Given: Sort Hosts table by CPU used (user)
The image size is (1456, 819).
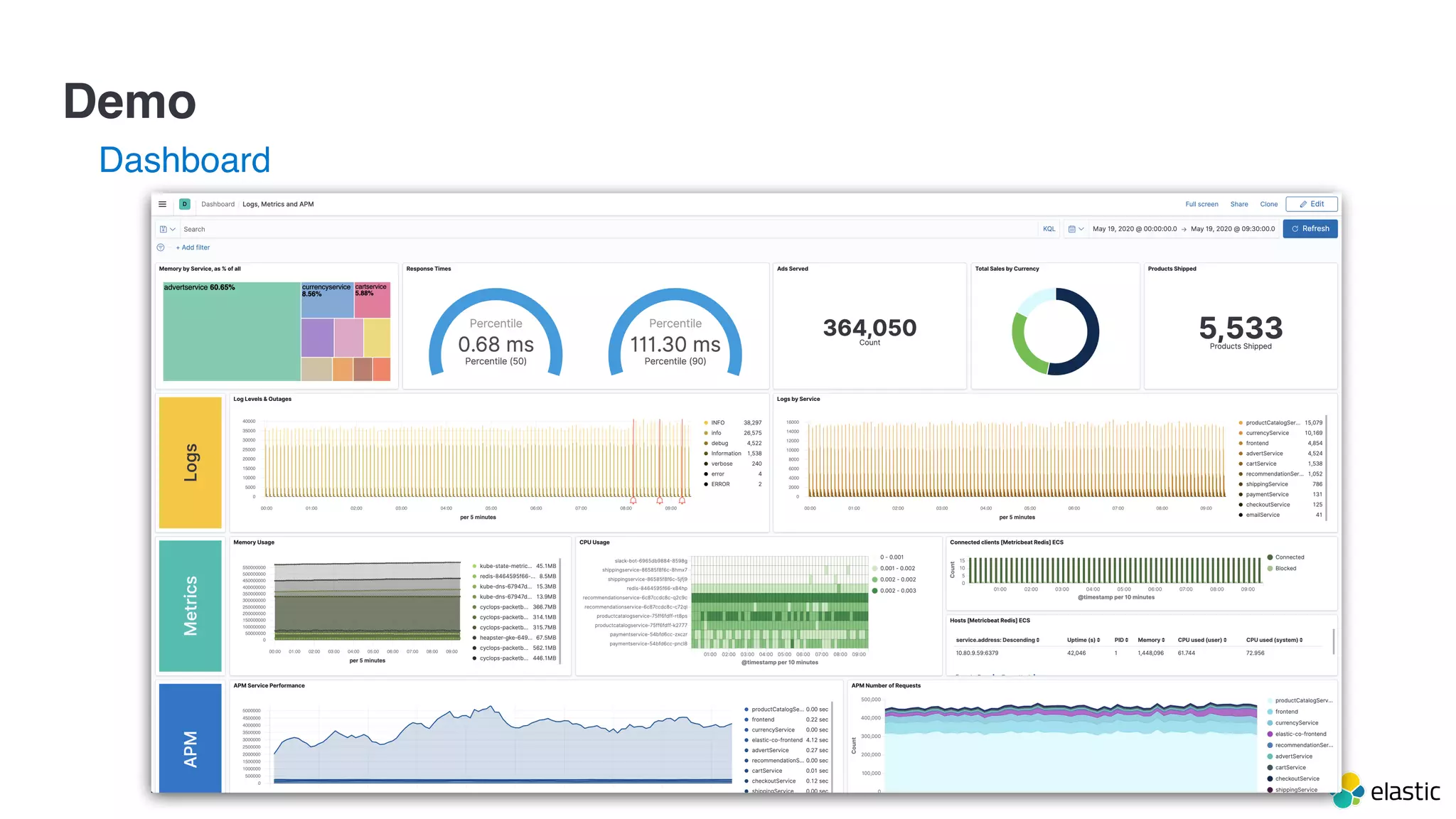Looking at the screenshot, I should 1201,640.
